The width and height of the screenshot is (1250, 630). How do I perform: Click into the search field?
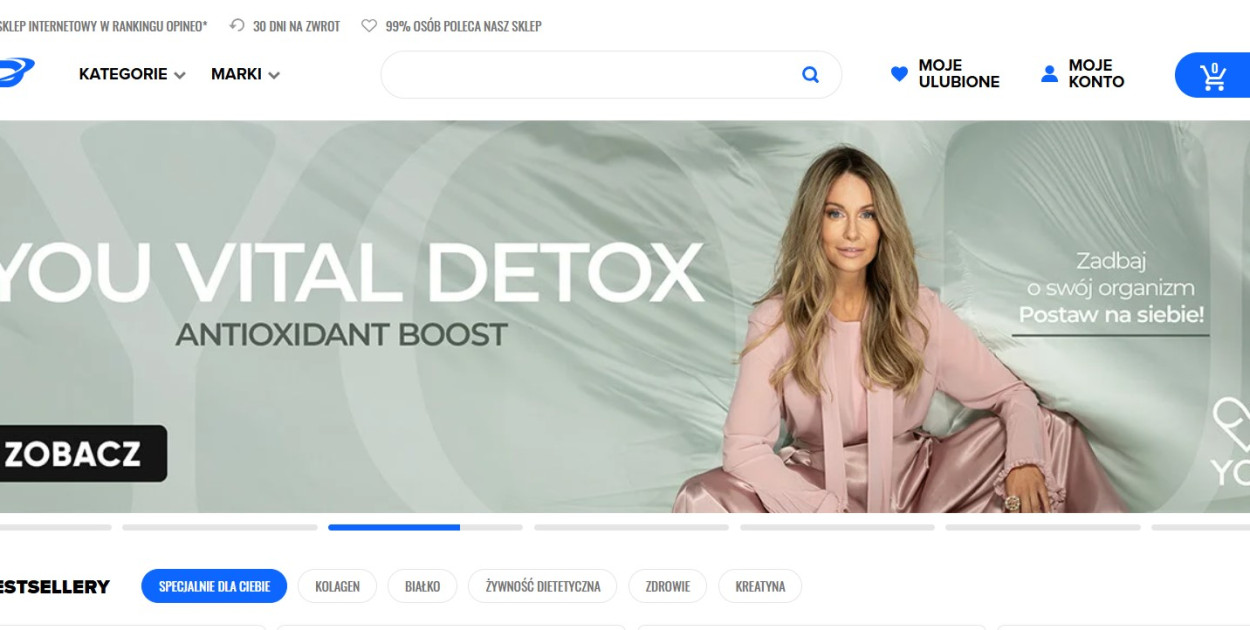[x=611, y=75]
